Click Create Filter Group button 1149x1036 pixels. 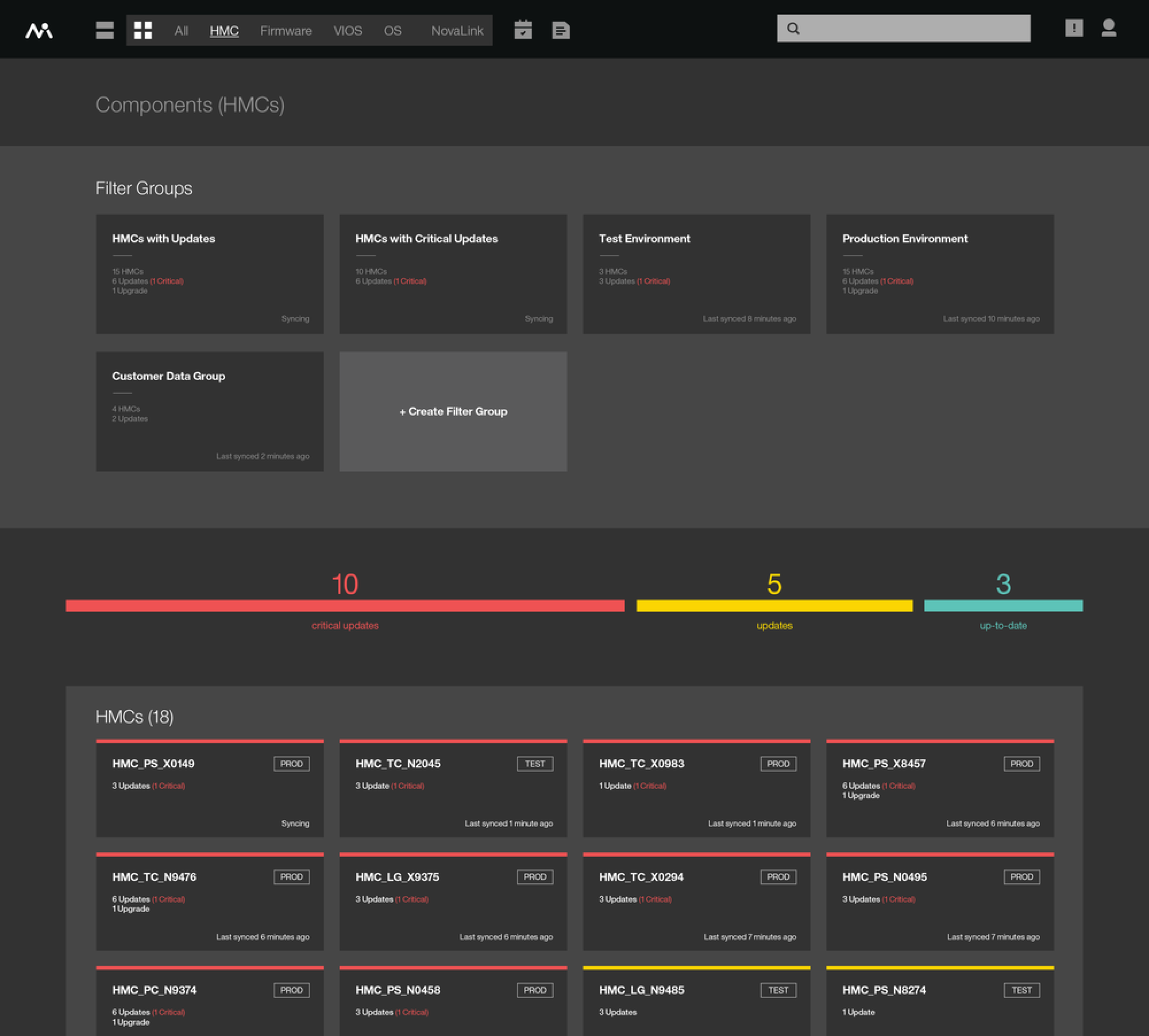pyautogui.click(x=453, y=412)
